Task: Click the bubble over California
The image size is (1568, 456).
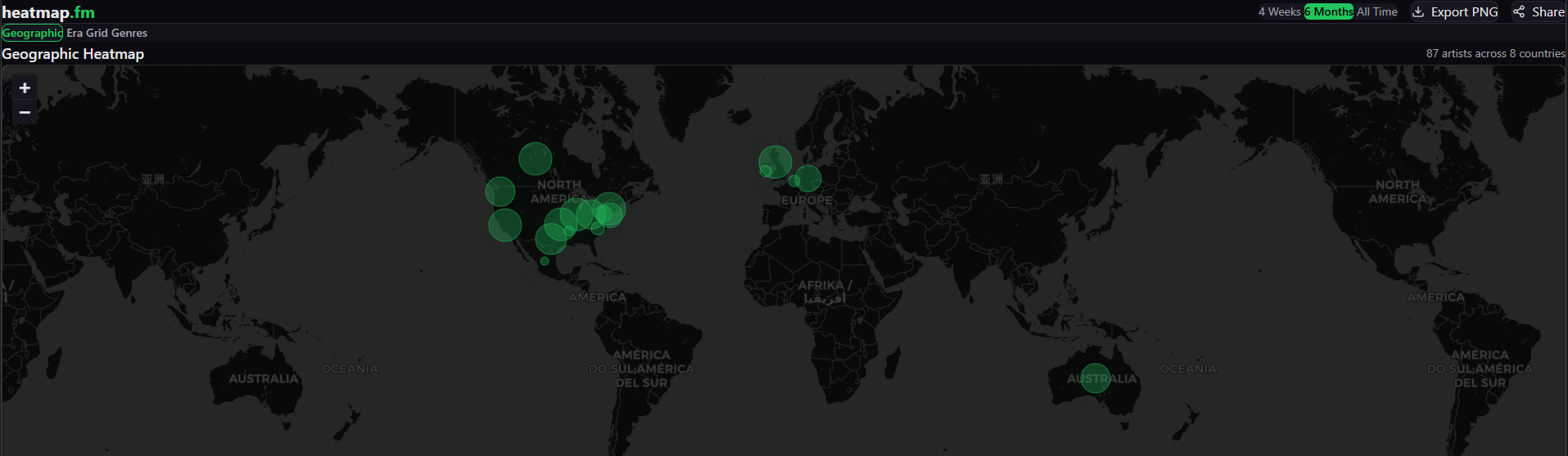Action: coord(504,225)
